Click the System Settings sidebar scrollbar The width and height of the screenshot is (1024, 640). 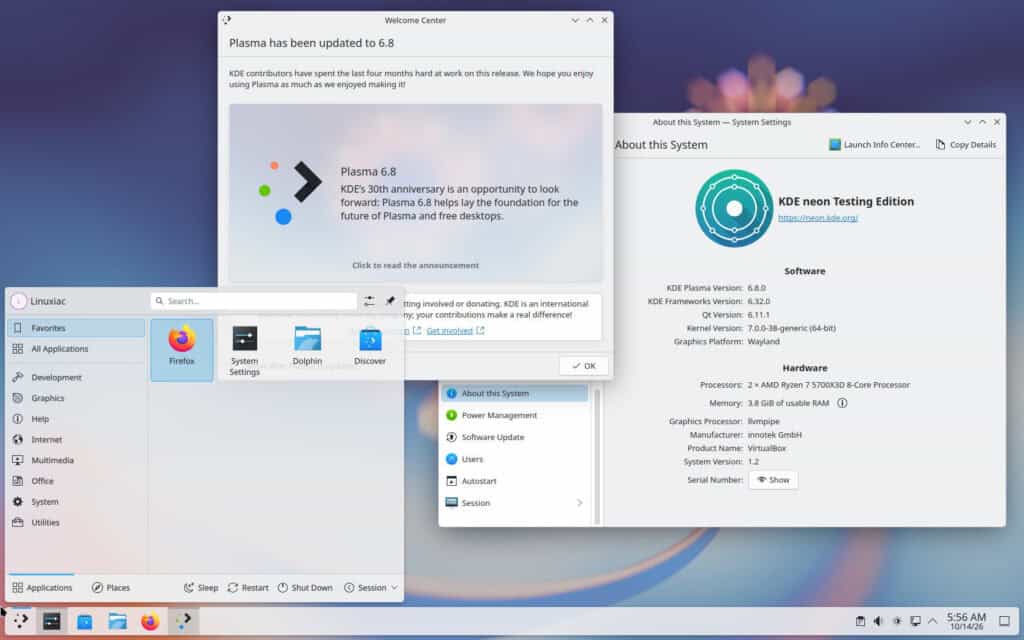(596, 455)
